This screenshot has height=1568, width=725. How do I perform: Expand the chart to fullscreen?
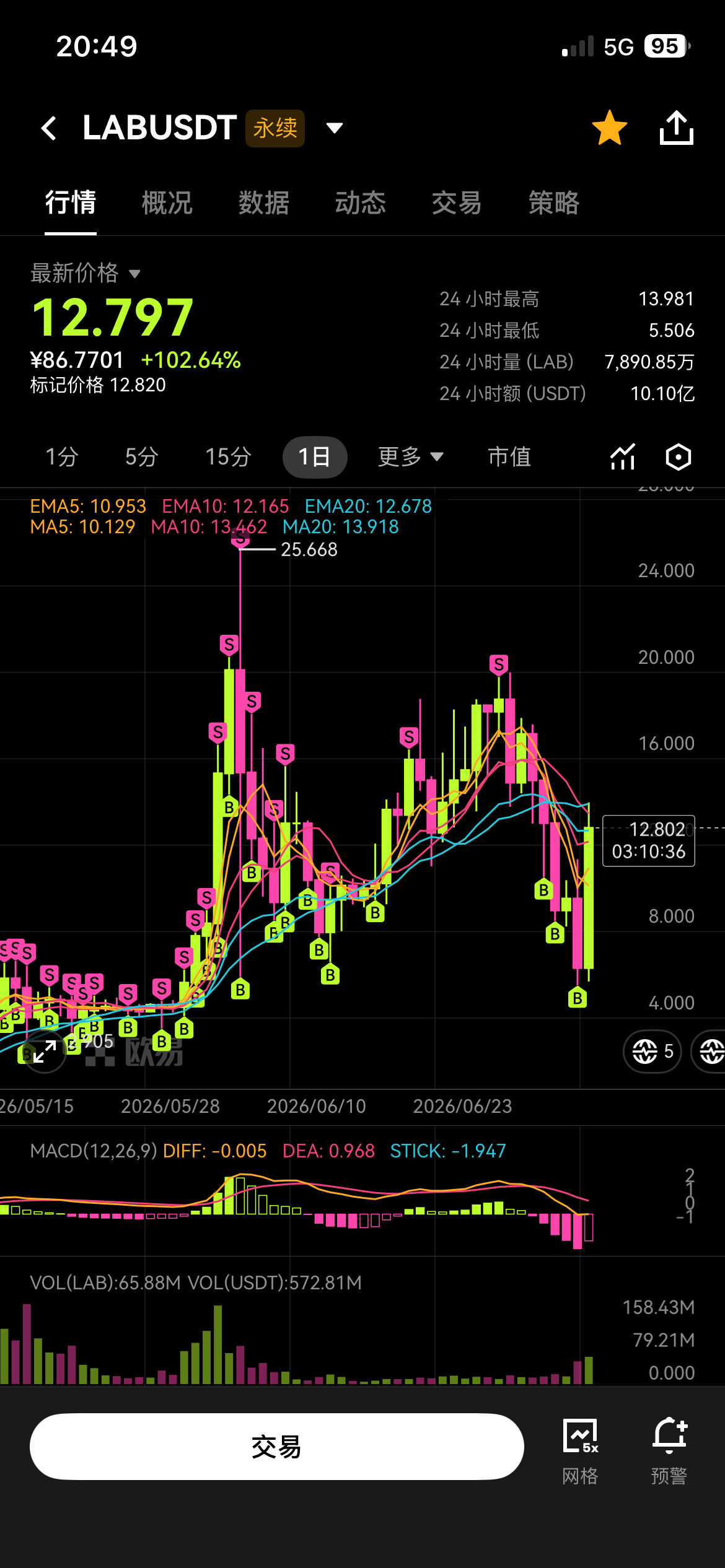(x=45, y=1052)
